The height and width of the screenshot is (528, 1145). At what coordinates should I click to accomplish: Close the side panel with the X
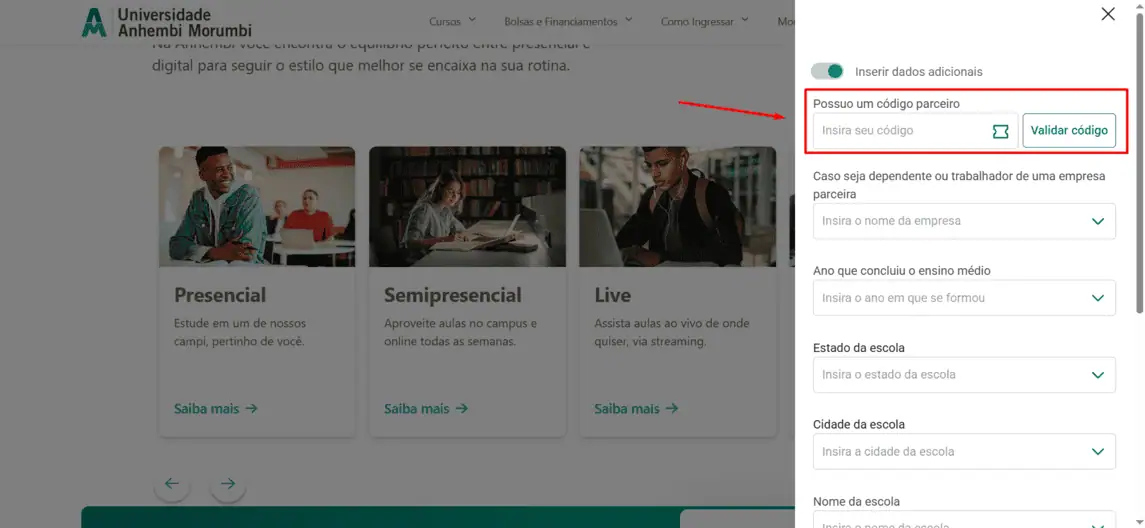(1108, 14)
